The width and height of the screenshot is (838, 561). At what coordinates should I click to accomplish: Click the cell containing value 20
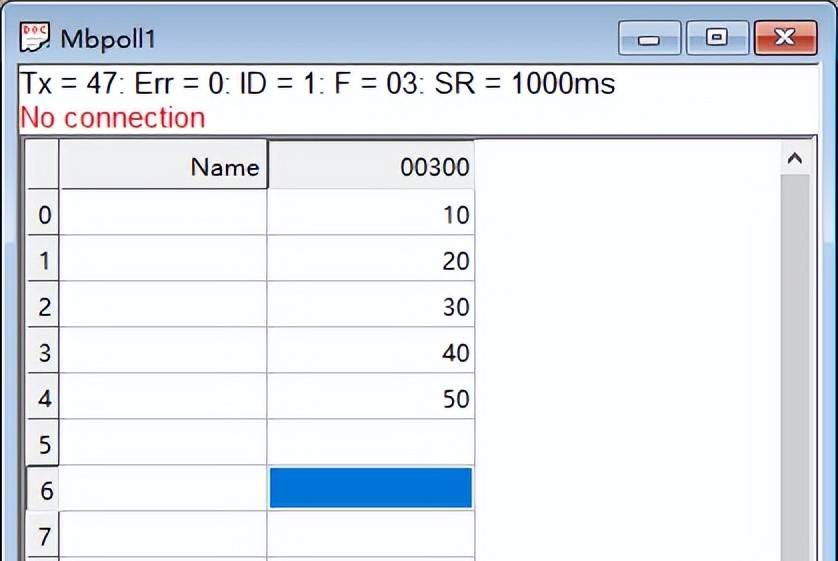point(371,261)
